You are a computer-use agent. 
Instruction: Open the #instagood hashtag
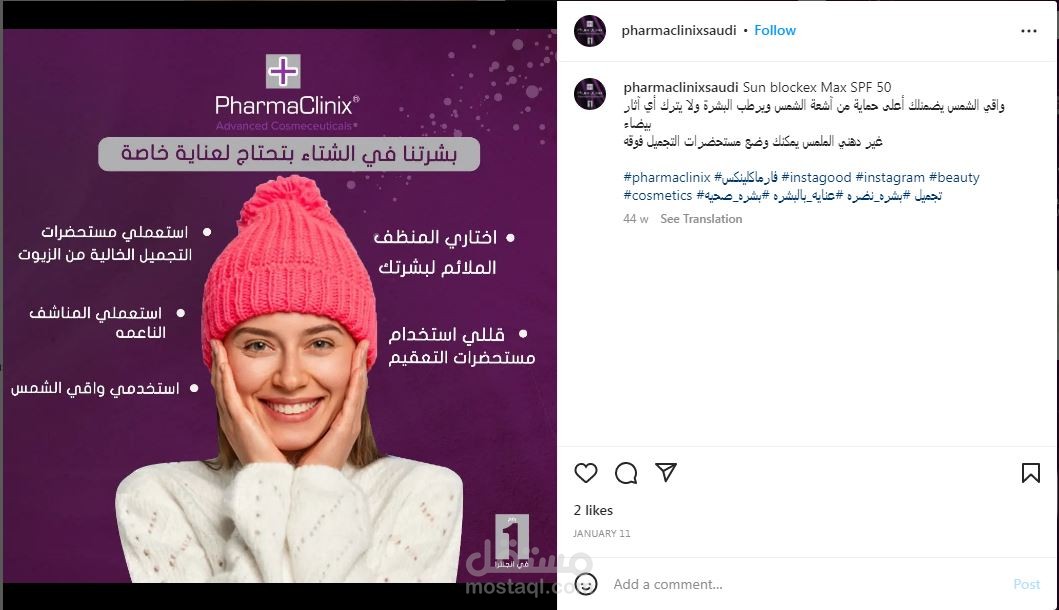[x=816, y=178]
